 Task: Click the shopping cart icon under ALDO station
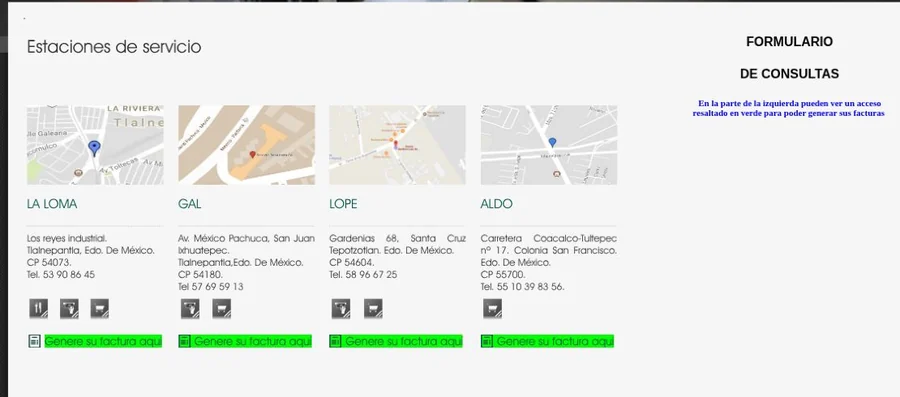(492, 309)
